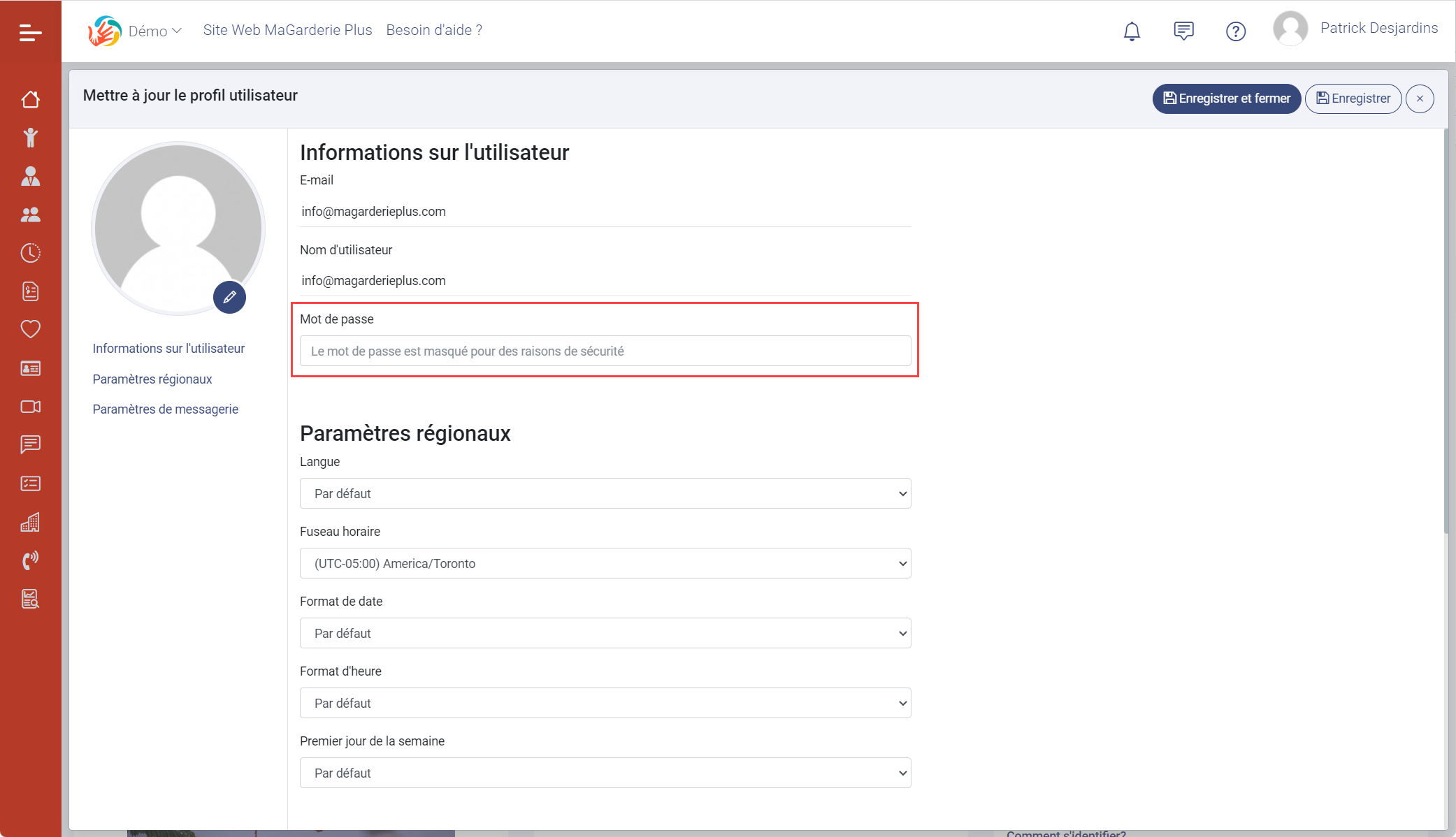The image size is (1456, 837).
Task: Open the messaging chat bubble icon
Action: pos(30,445)
